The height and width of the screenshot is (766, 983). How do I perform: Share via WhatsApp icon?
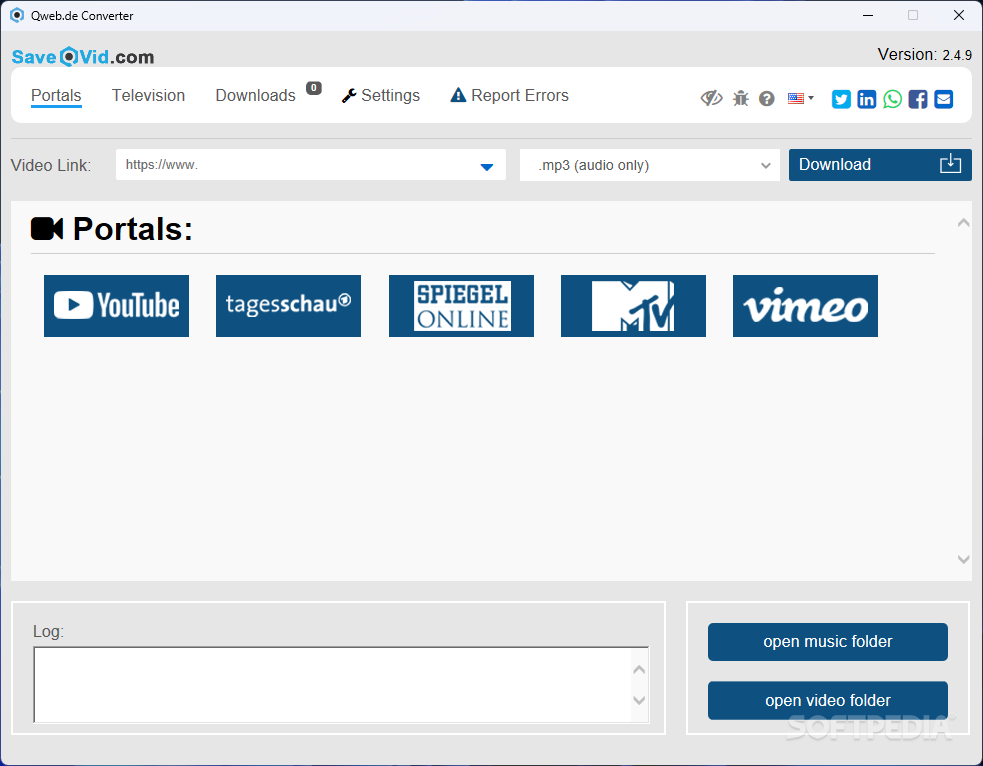coord(892,99)
